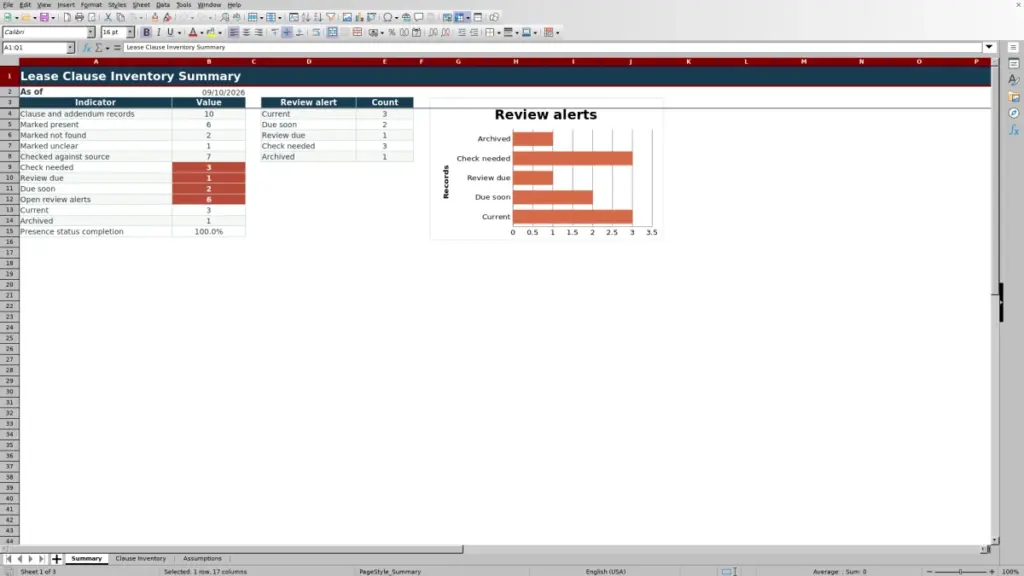
Task: Open the Select Function sum dropdown arrow
Action: (107, 48)
